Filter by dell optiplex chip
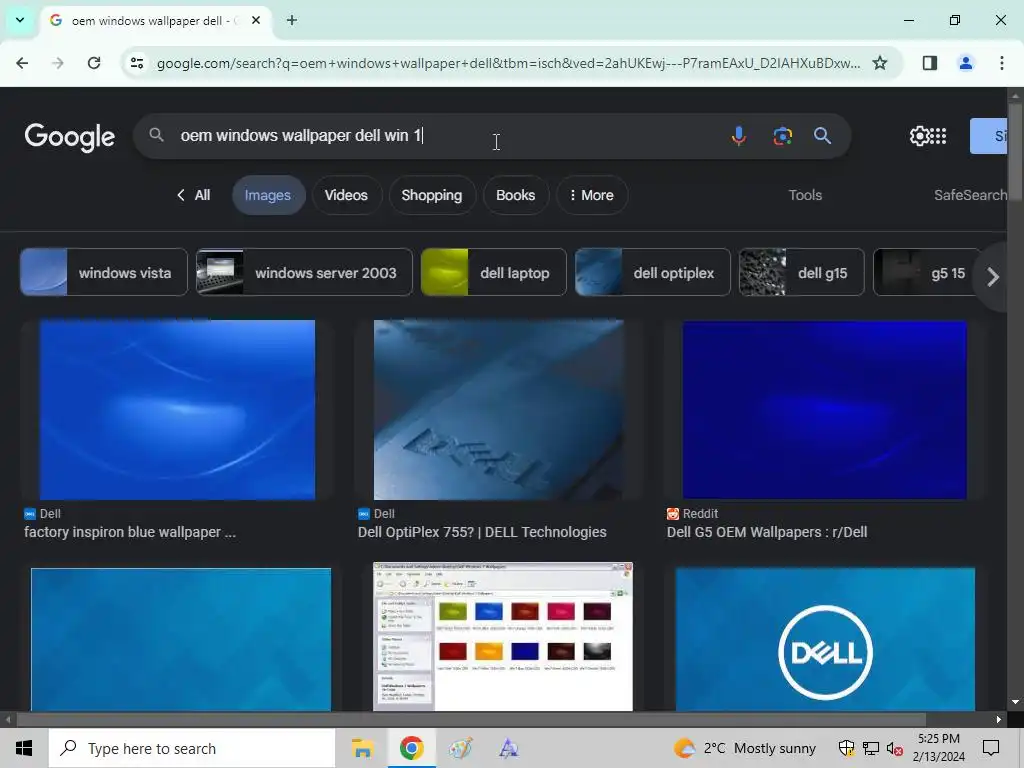 (652, 272)
